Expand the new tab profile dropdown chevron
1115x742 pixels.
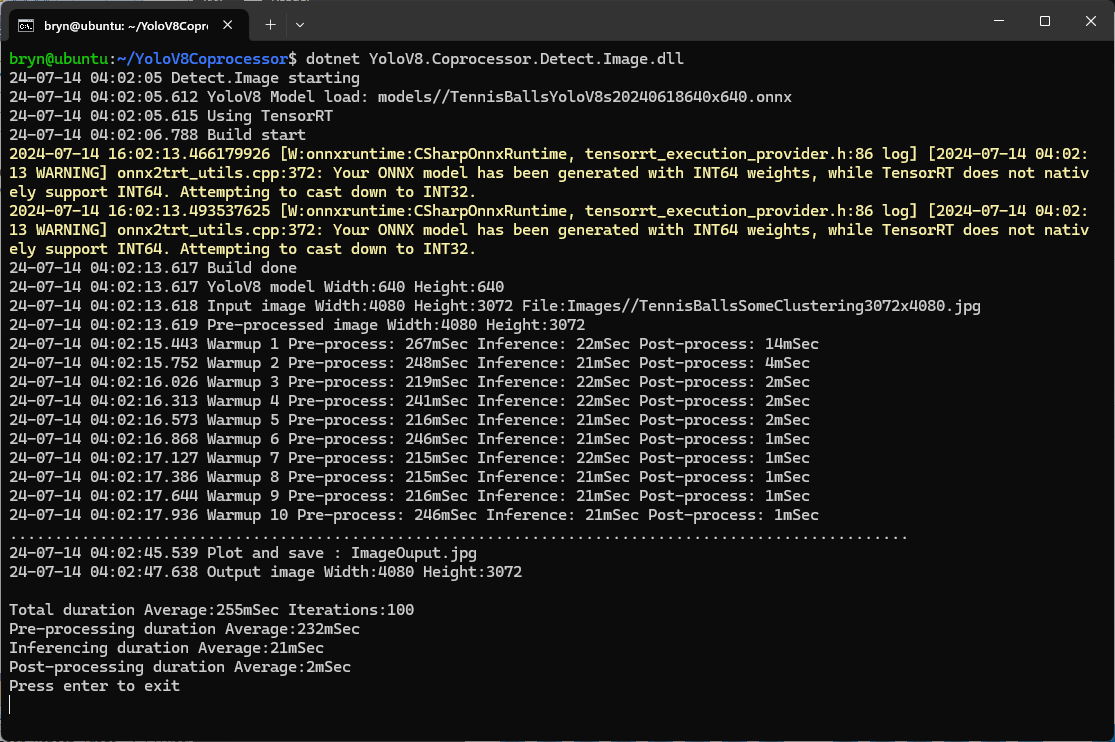click(300, 23)
